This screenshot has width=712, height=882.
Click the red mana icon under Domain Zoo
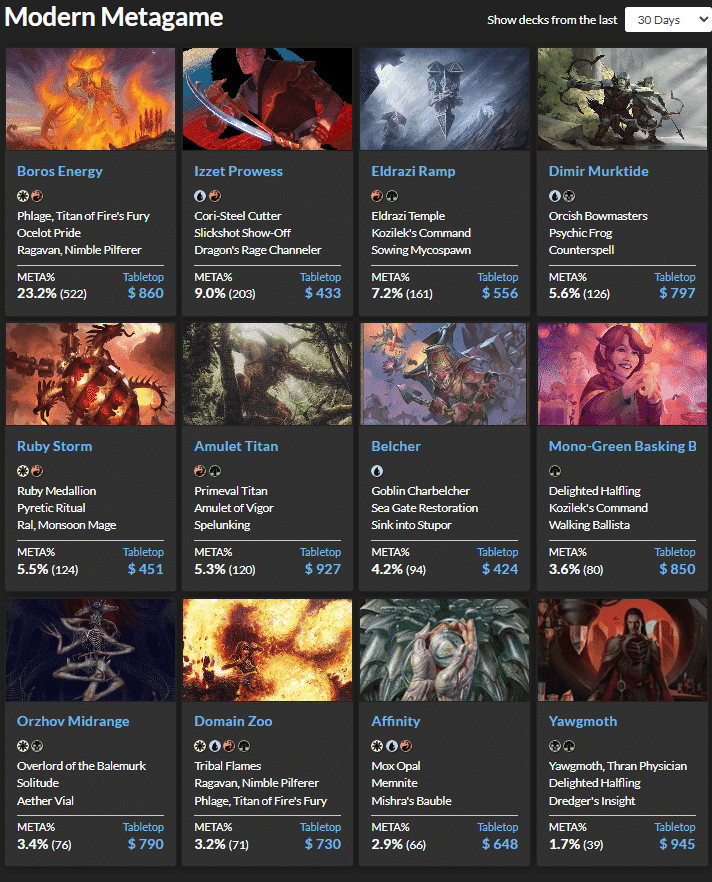pos(229,746)
